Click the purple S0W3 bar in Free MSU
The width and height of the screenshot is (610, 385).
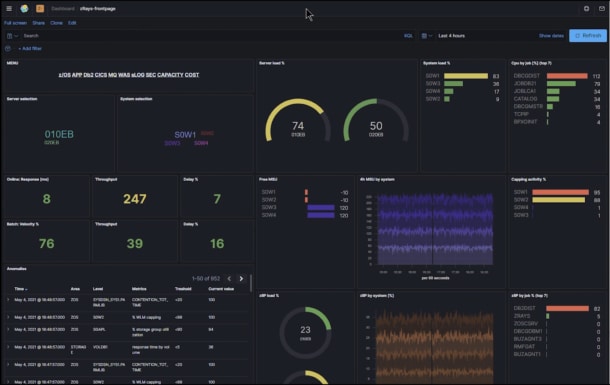[321, 207]
